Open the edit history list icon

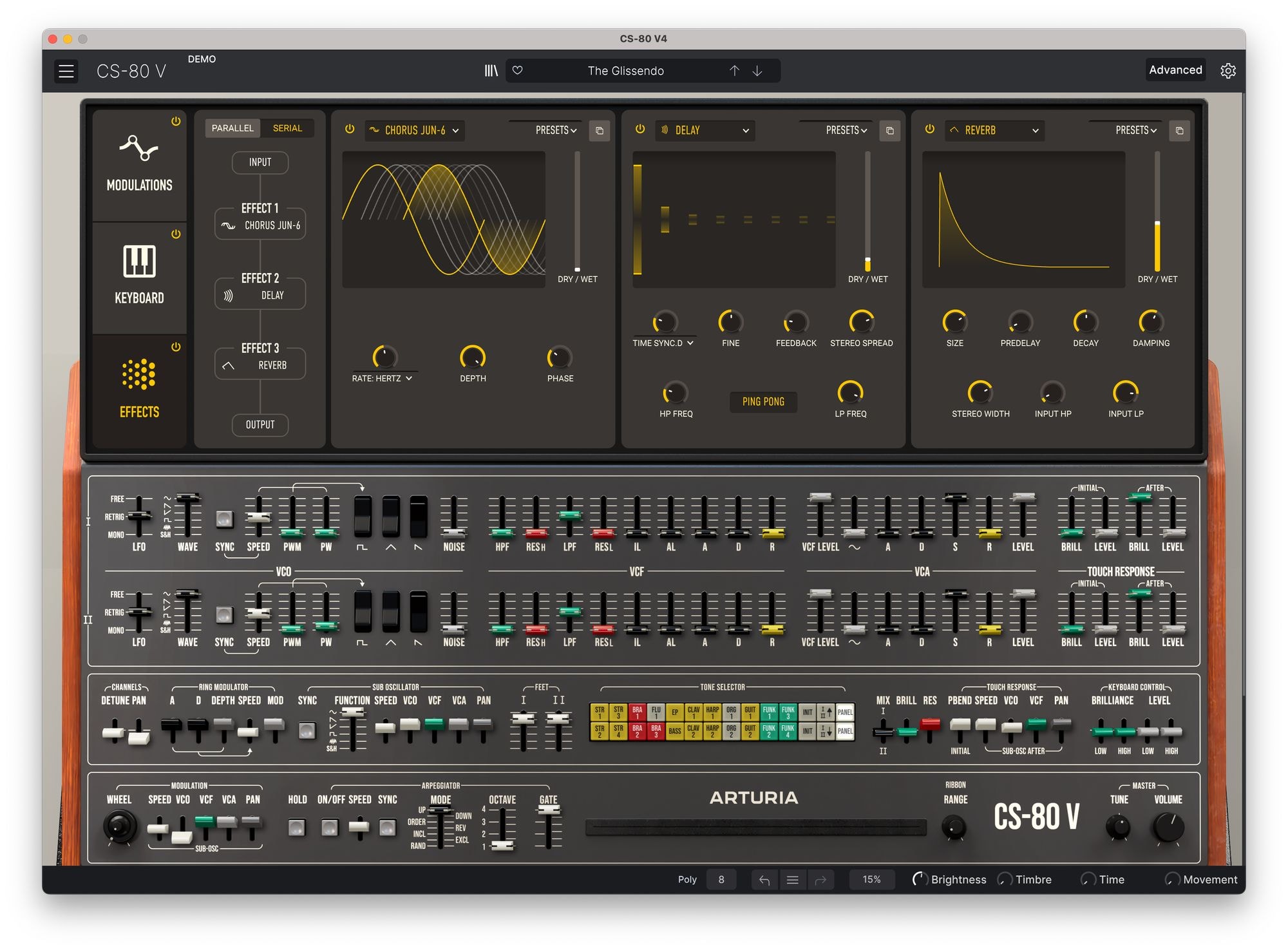click(x=793, y=880)
